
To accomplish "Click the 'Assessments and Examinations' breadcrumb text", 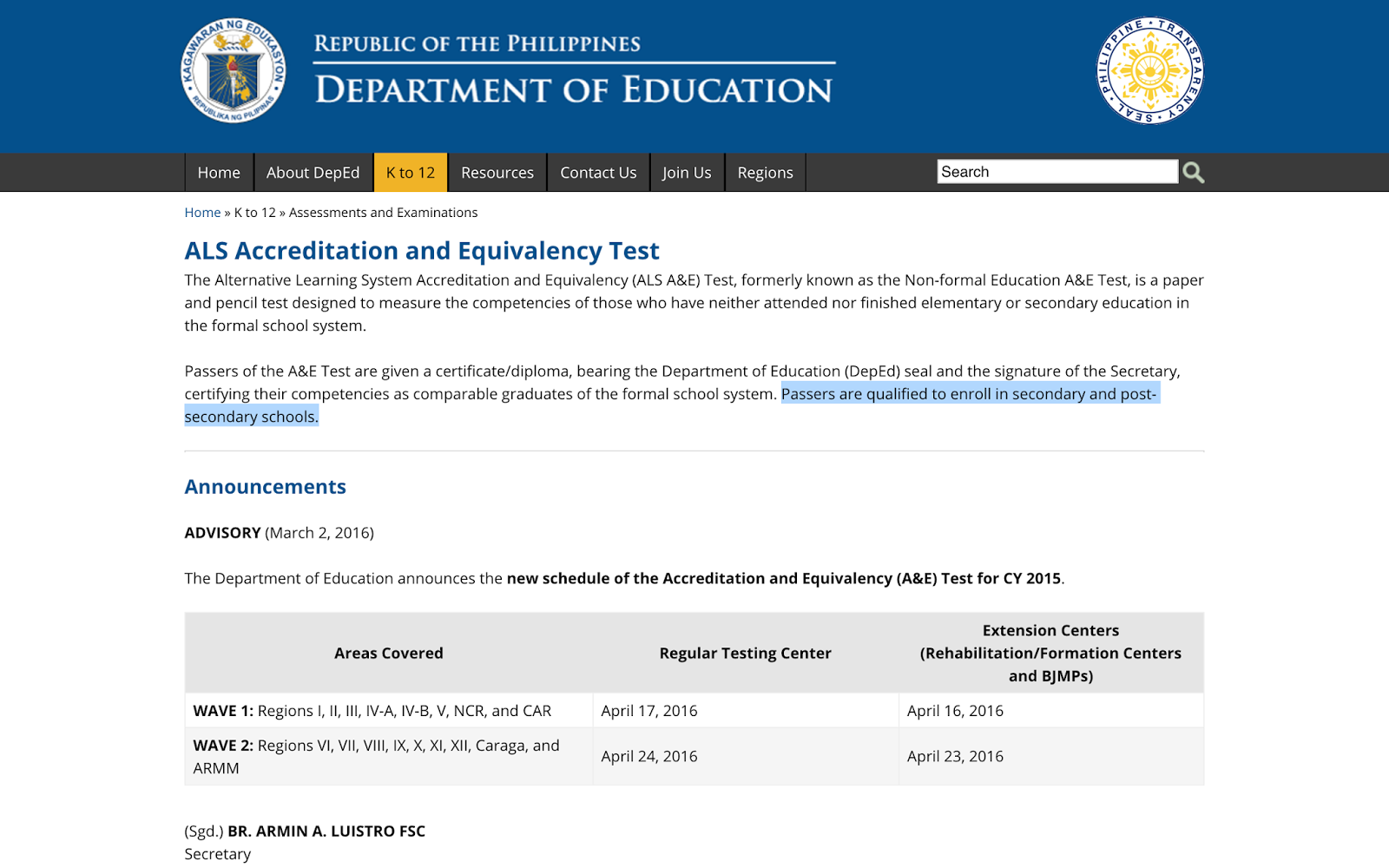I will [383, 213].
